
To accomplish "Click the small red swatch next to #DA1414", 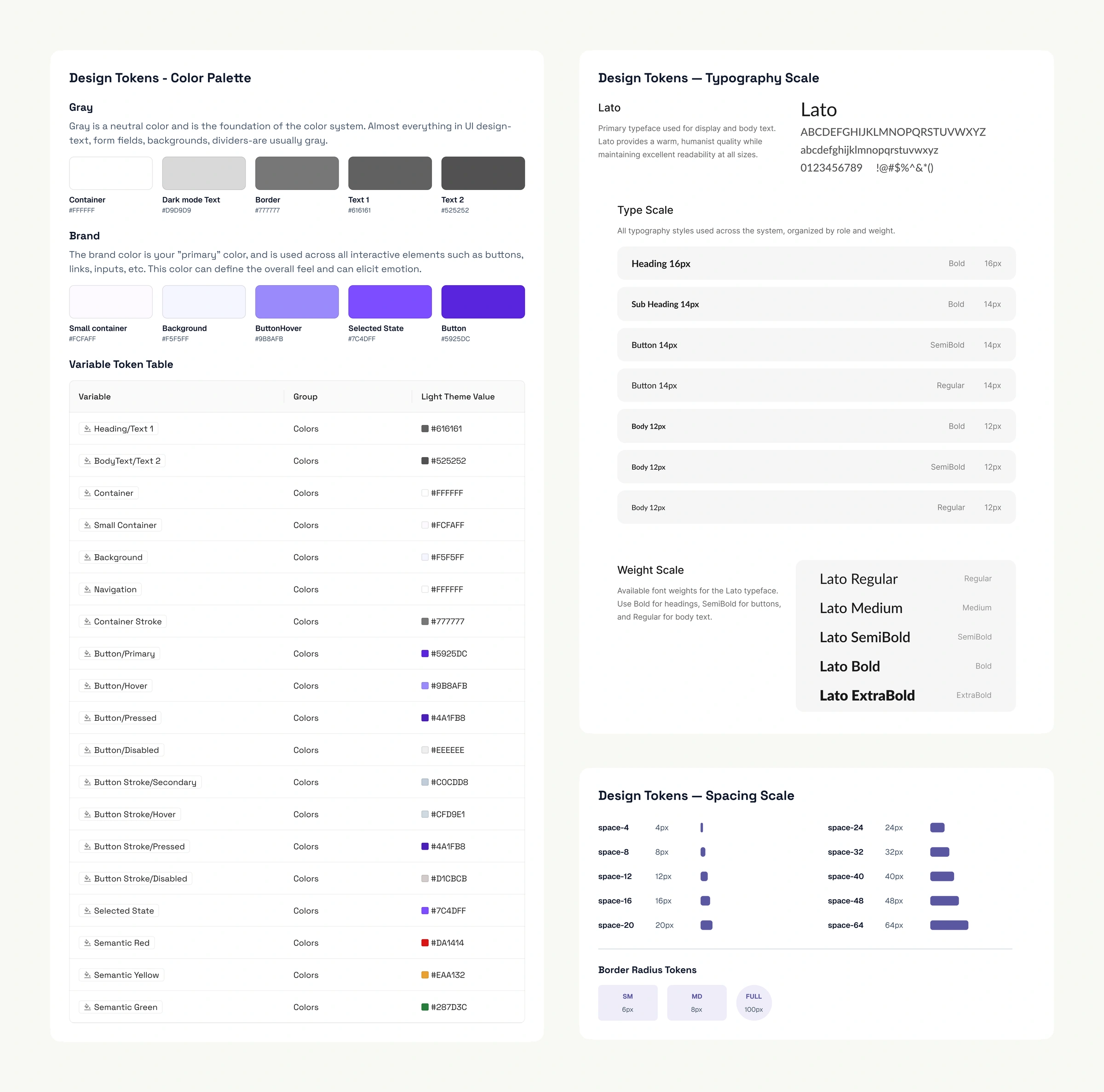I will 425,943.
